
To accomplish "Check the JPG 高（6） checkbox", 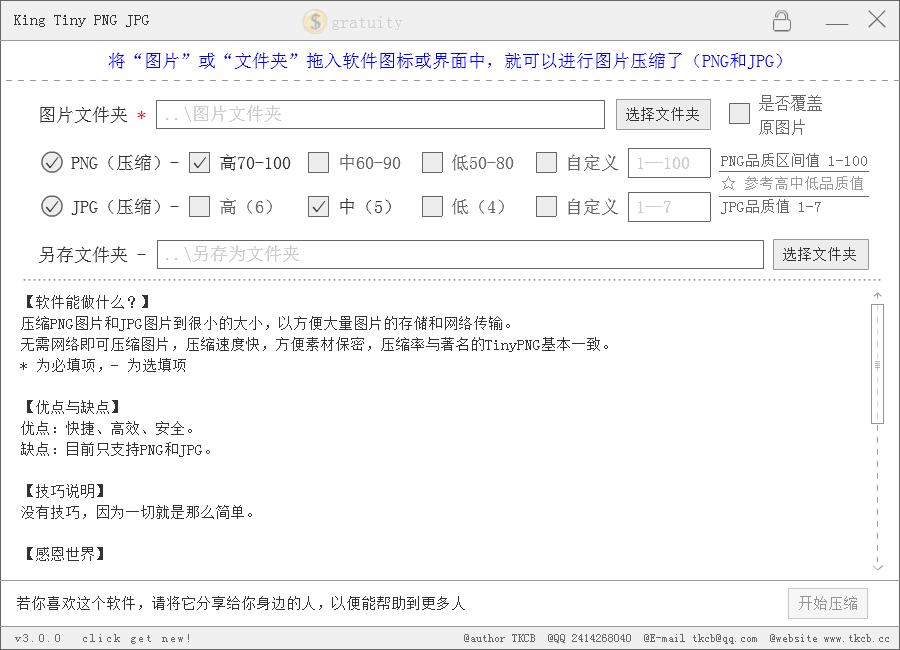I will coord(200,206).
